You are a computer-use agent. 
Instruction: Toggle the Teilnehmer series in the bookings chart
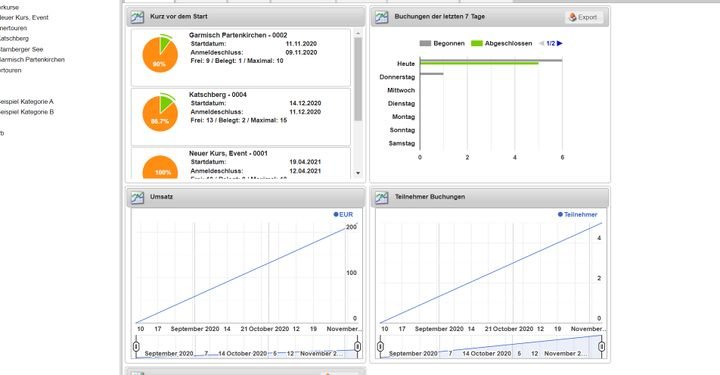(577, 214)
